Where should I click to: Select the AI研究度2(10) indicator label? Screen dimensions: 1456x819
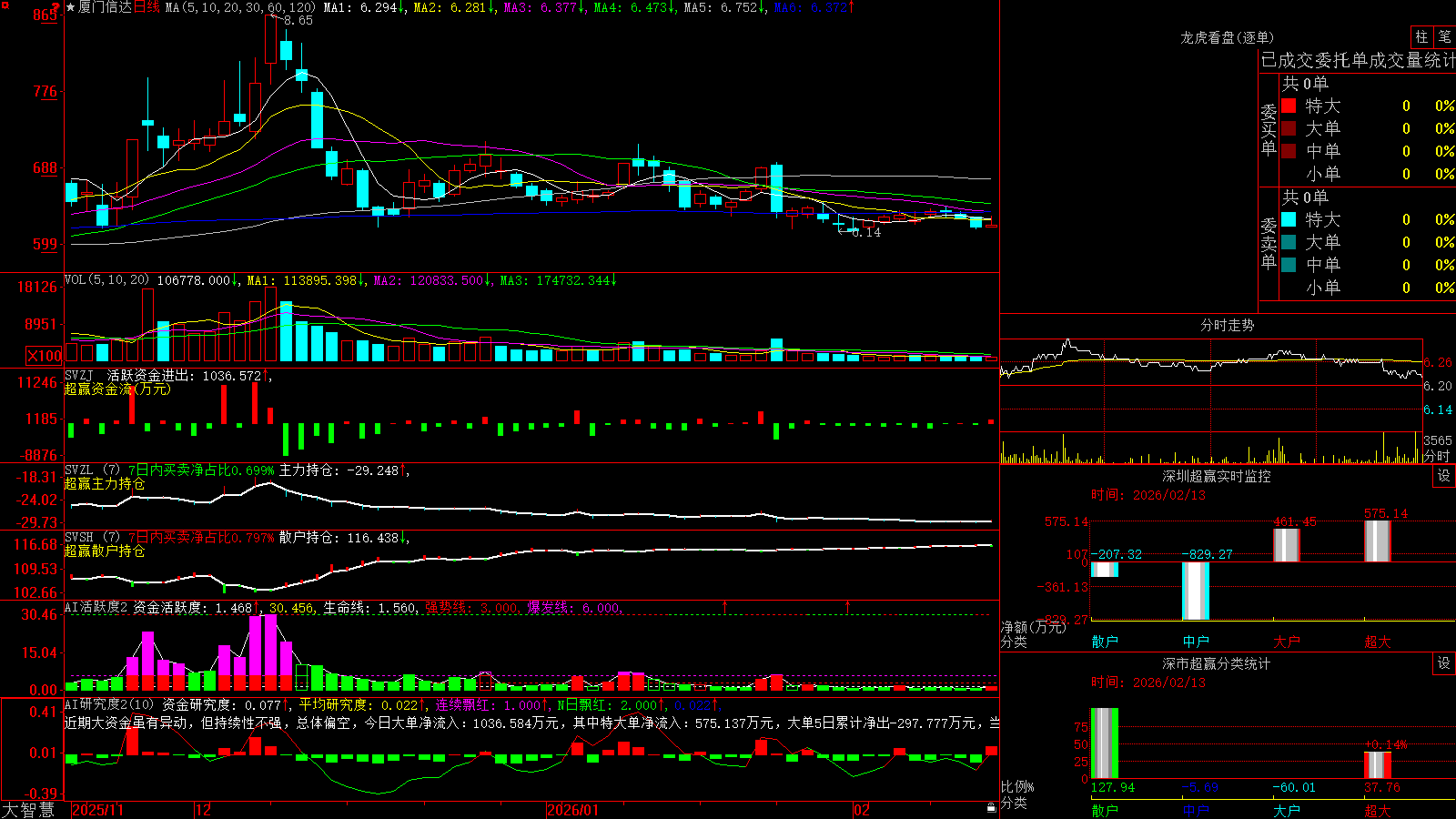109,704
